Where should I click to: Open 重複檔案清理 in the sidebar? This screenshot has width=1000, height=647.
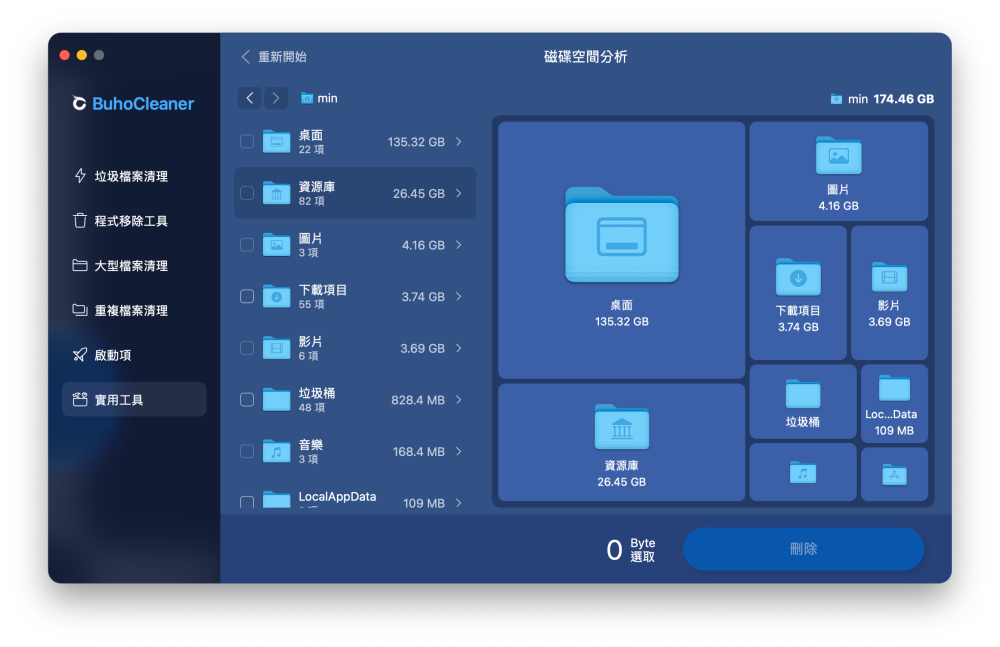(134, 310)
